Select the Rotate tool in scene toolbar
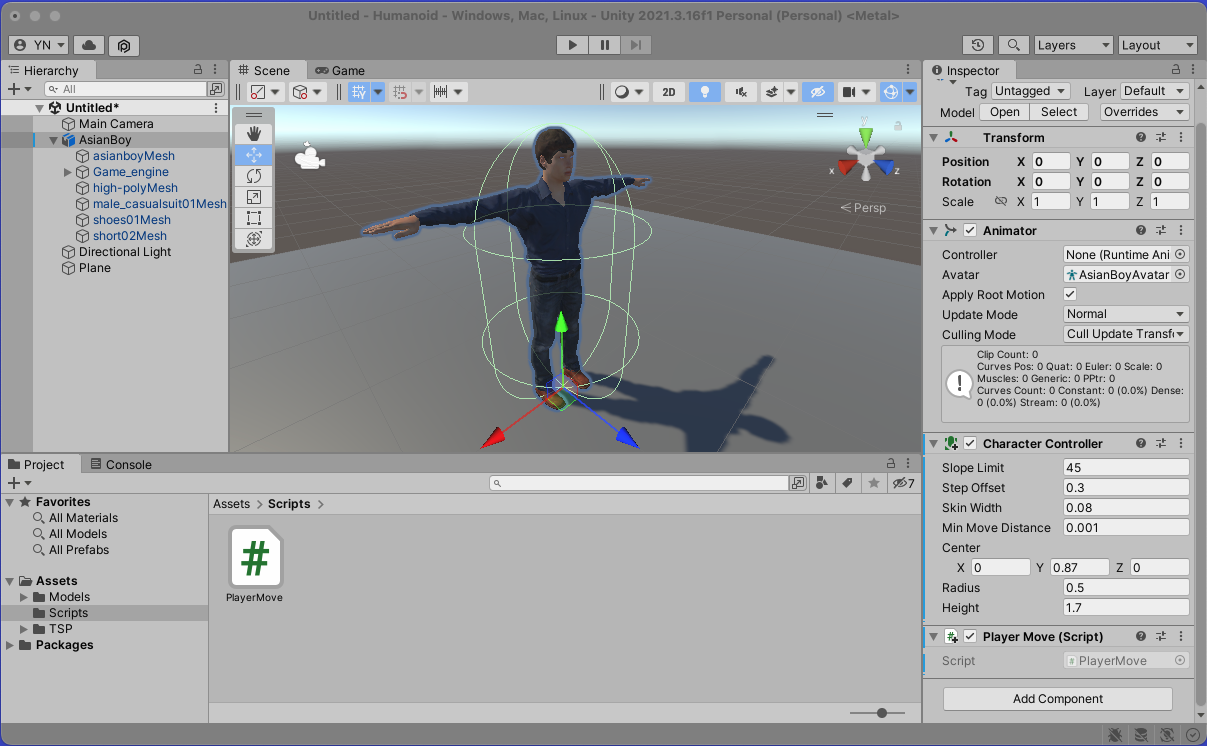Viewport: 1207px width, 746px height. (x=254, y=176)
